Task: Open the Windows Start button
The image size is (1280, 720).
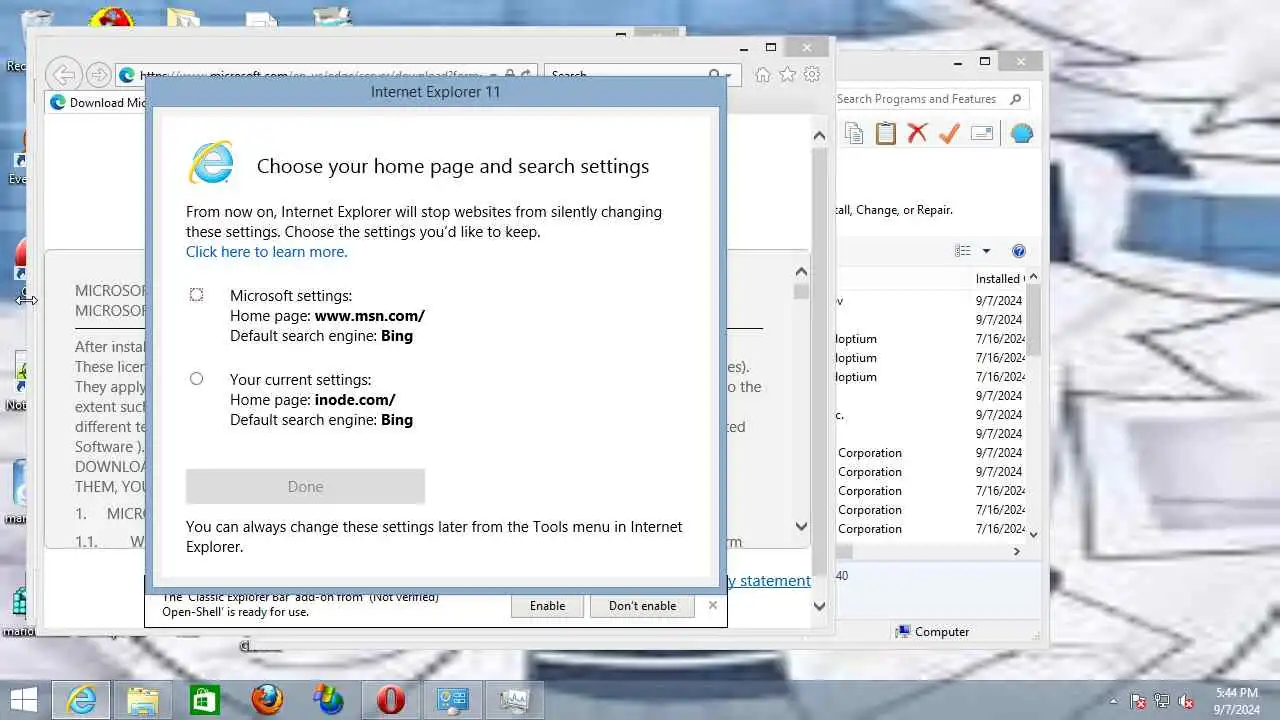Action: 24,700
